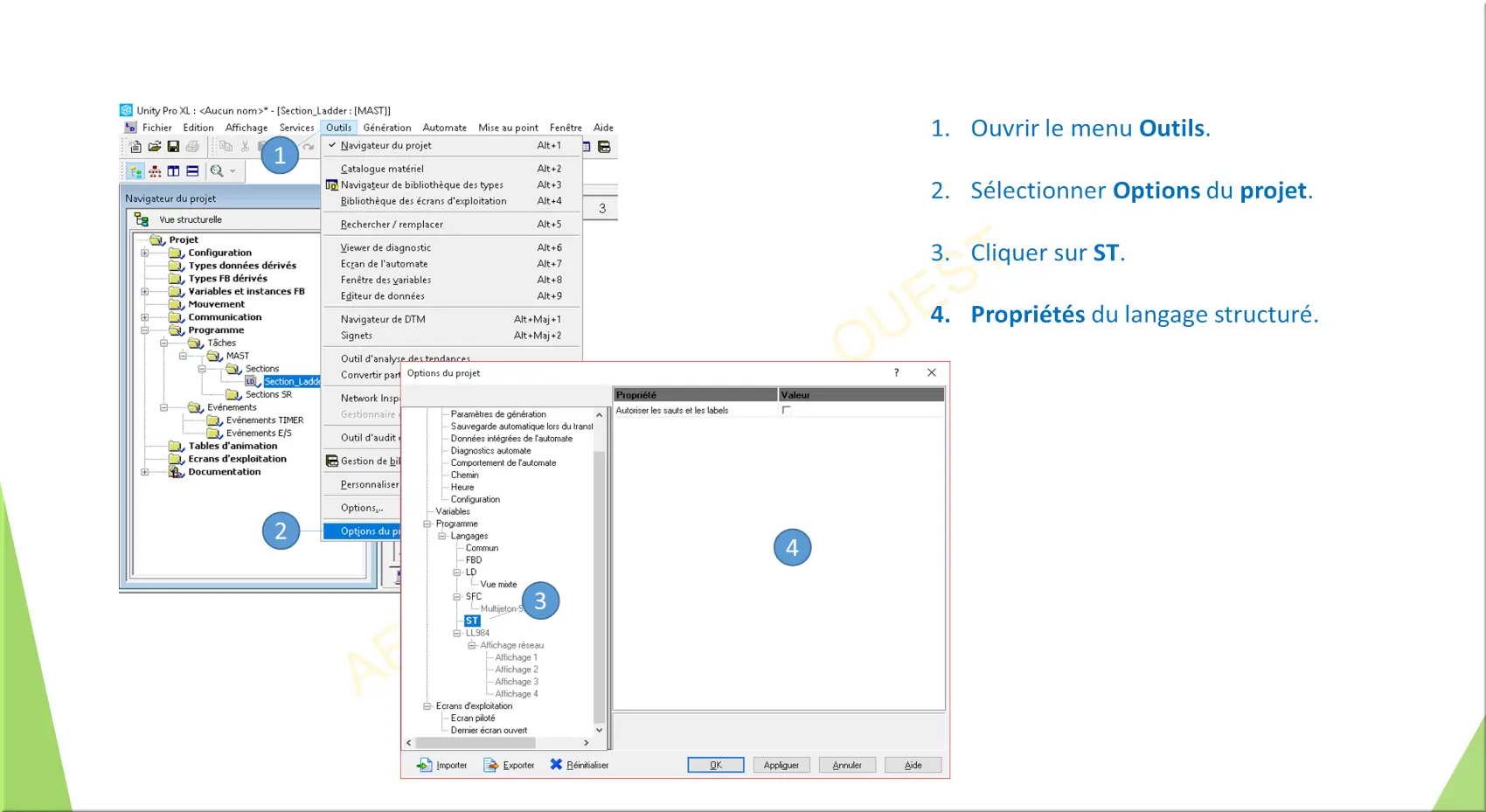The height and width of the screenshot is (812, 1486).
Task: Choose Rechercher / remplacer in Outils menu
Action: [x=451, y=225]
